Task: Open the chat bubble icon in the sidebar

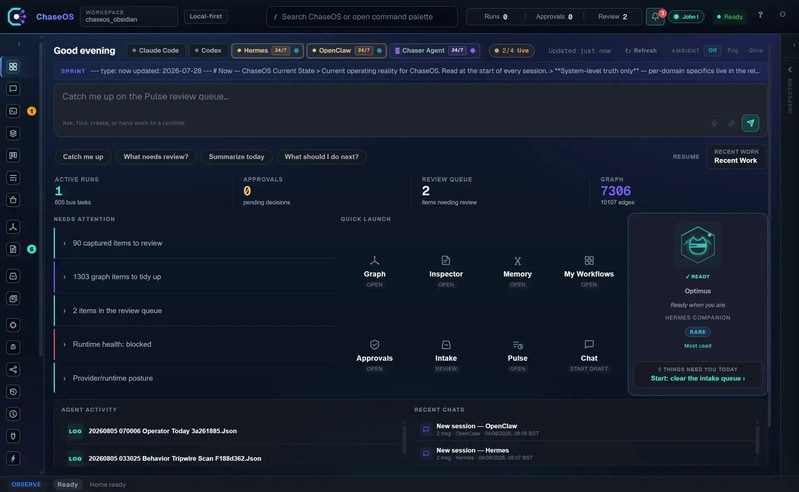Action: coord(13,89)
